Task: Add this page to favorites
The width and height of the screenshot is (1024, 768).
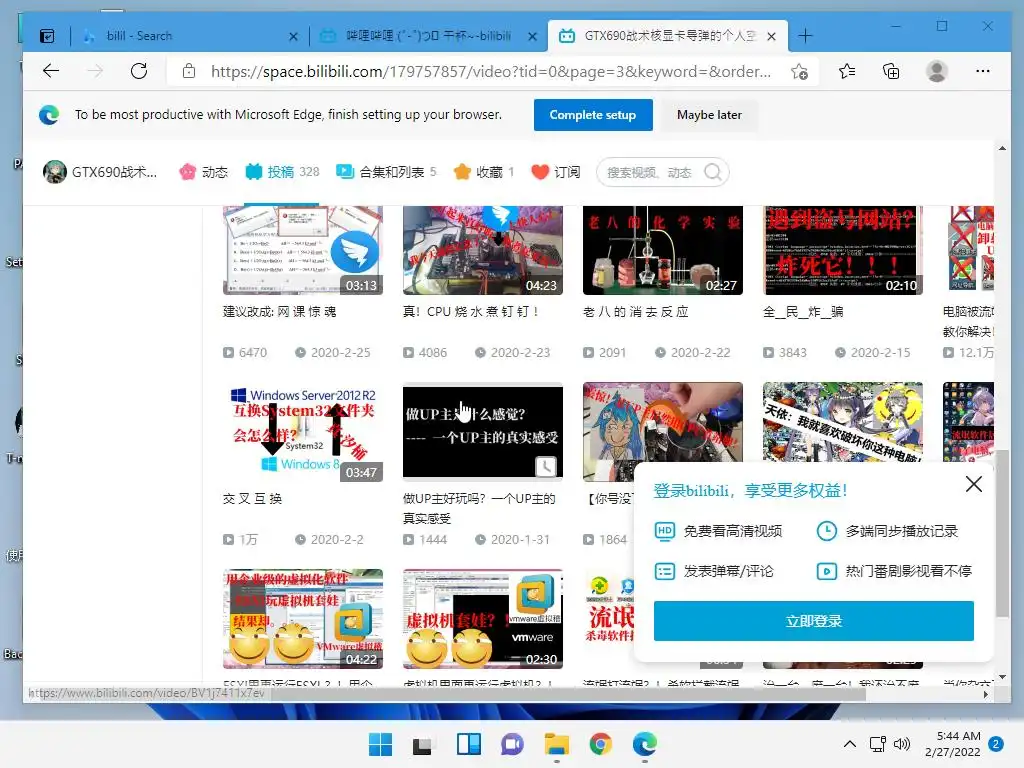Action: [799, 71]
